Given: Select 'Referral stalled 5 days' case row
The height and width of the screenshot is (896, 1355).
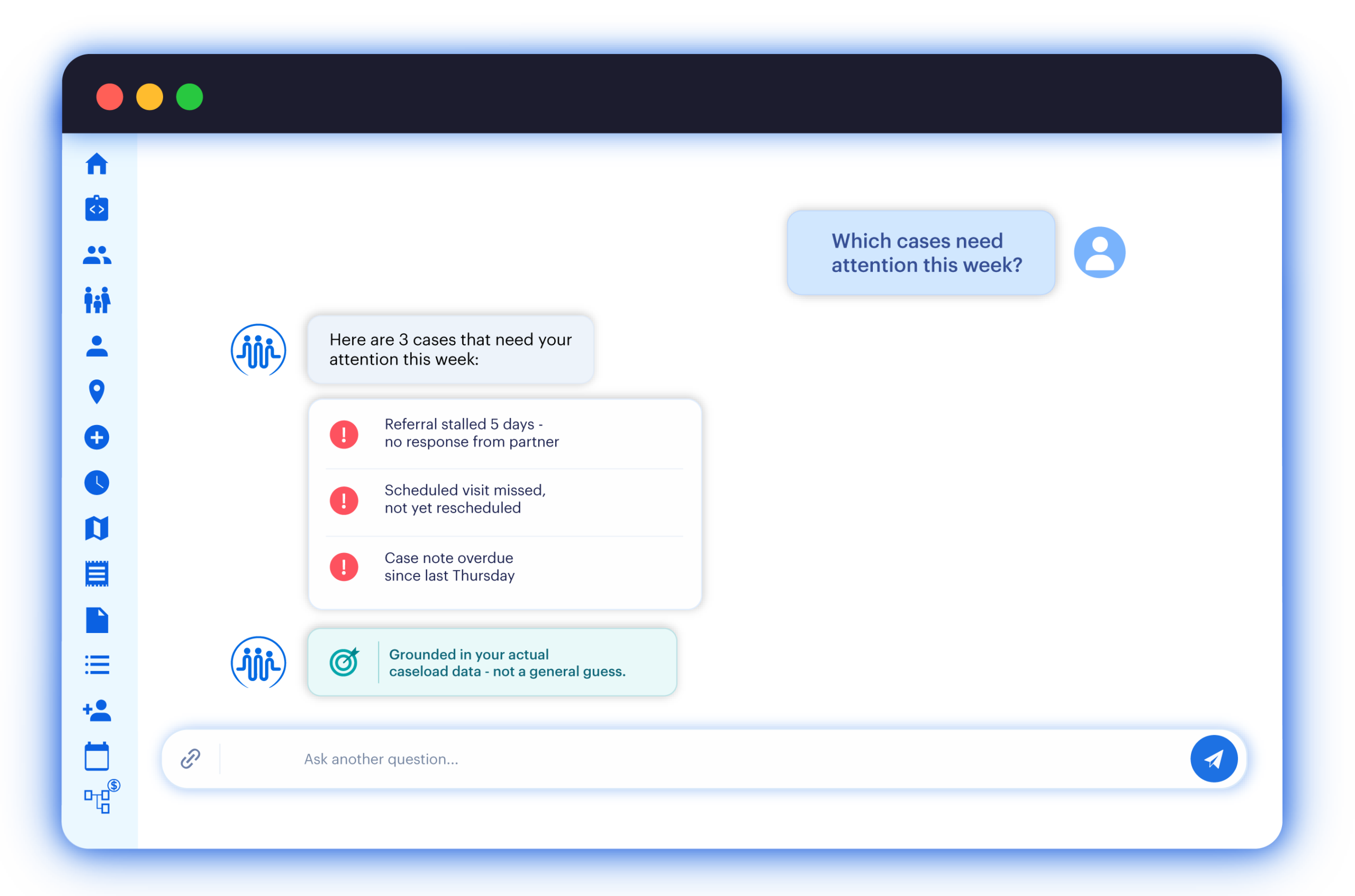Looking at the screenshot, I should click(x=504, y=434).
